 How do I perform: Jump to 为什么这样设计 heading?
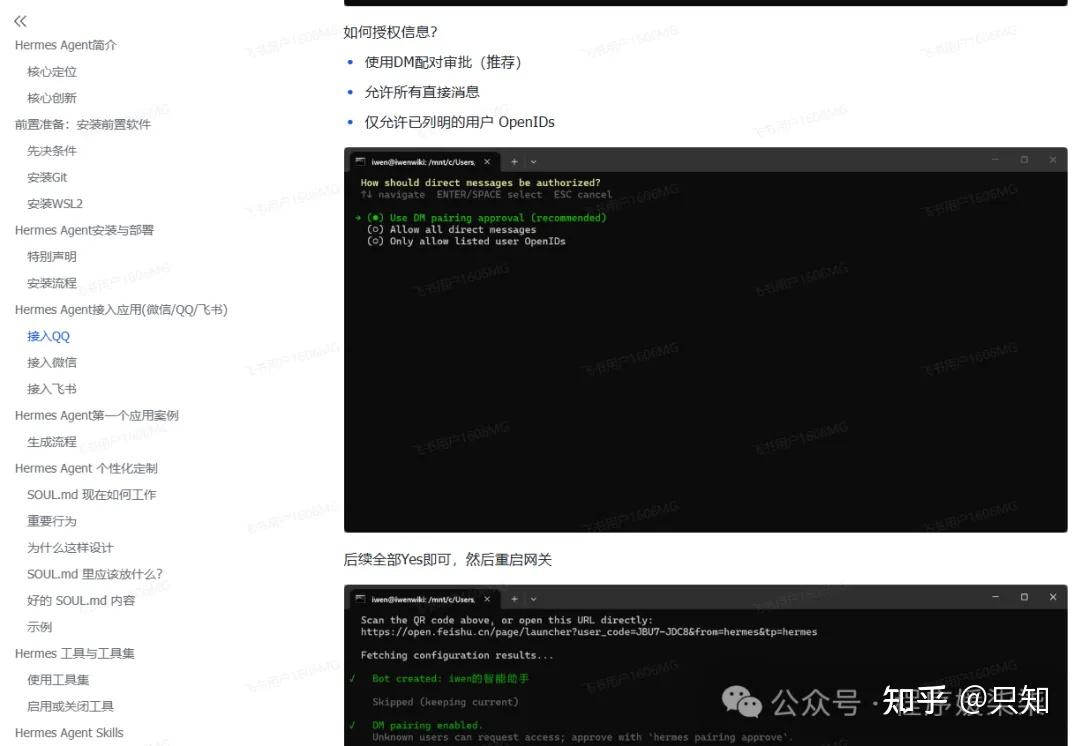tap(70, 548)
